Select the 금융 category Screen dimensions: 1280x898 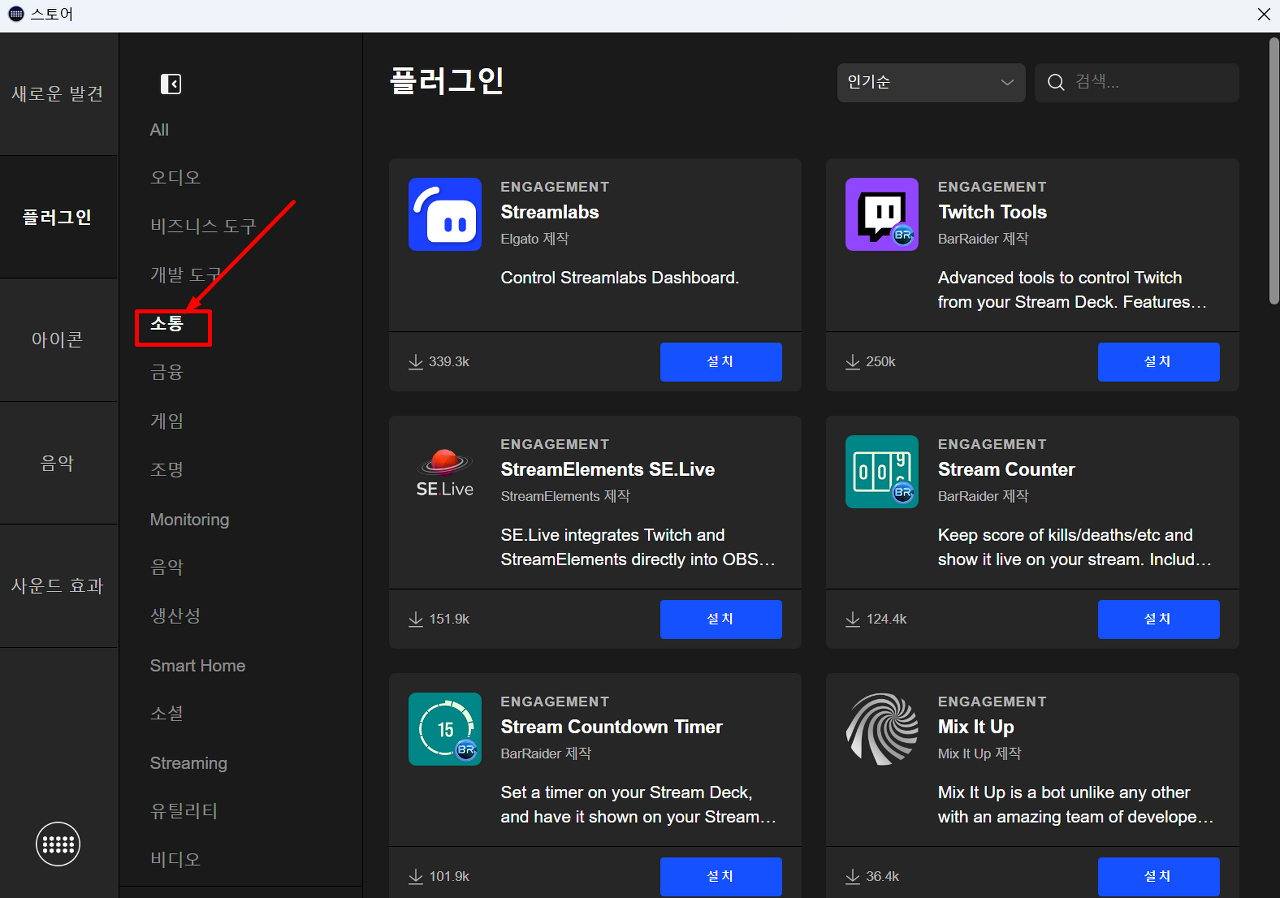167,372
